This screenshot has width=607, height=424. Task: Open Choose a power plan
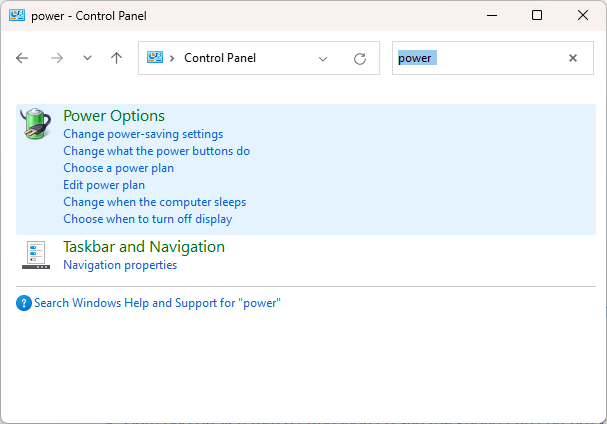click(x=118, y=168)
